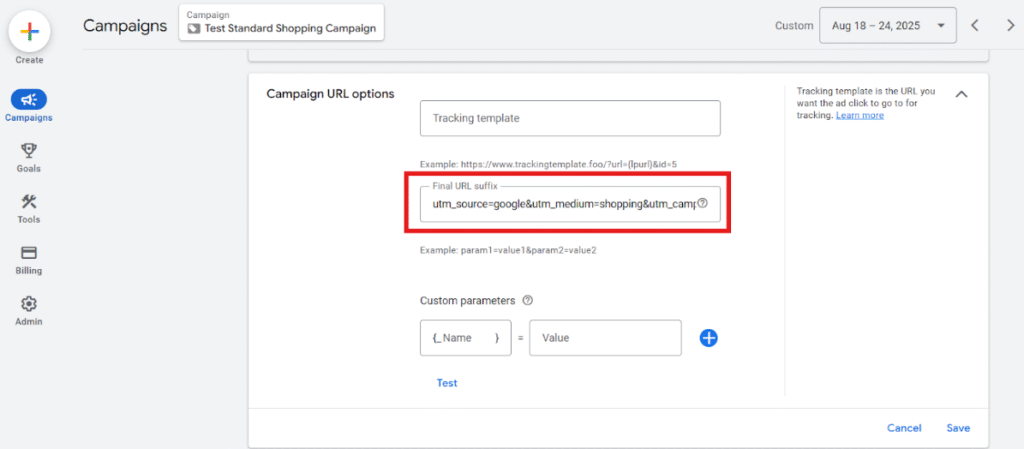
Task: Go to the next date range
Action: 1009,25
